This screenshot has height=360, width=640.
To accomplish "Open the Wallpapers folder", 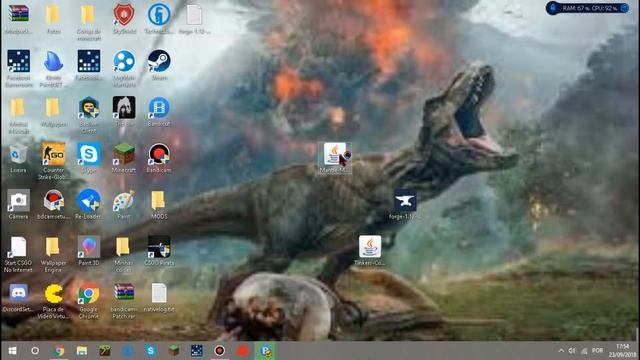I will (x=53, y=109).
